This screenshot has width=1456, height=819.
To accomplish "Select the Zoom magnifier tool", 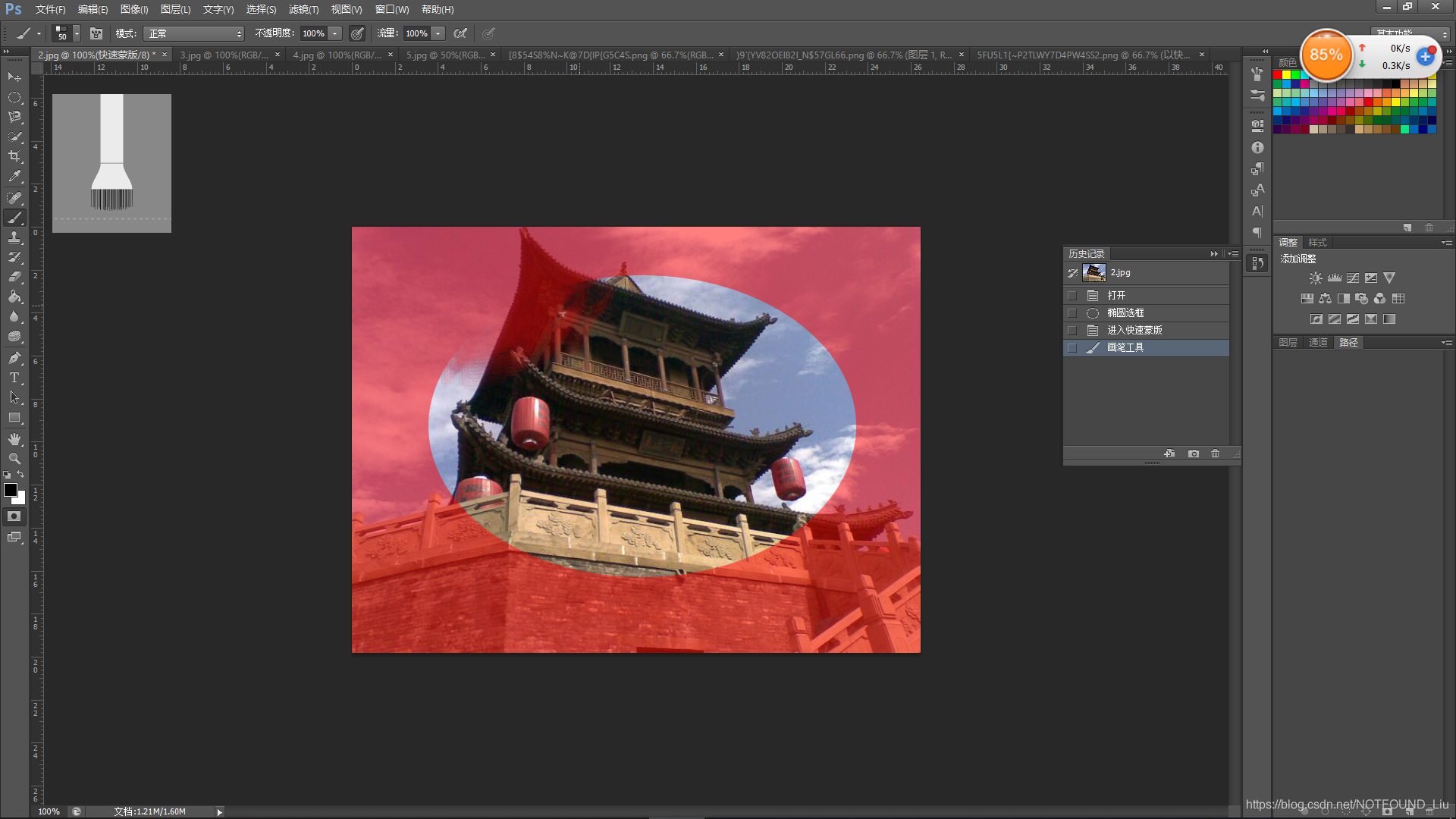I will tap(14, 459).
